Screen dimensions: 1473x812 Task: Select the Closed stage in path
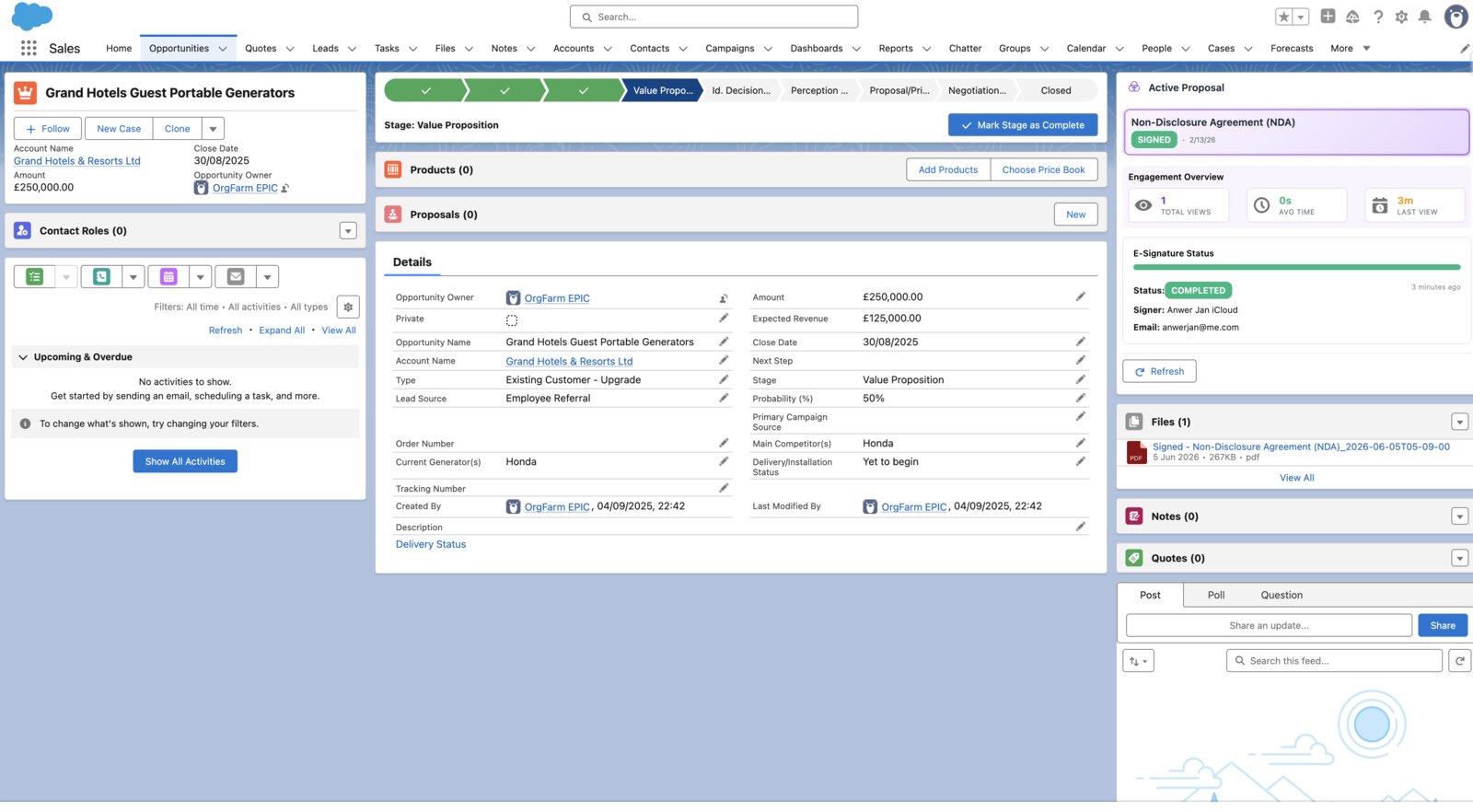tap(1056, 90)
